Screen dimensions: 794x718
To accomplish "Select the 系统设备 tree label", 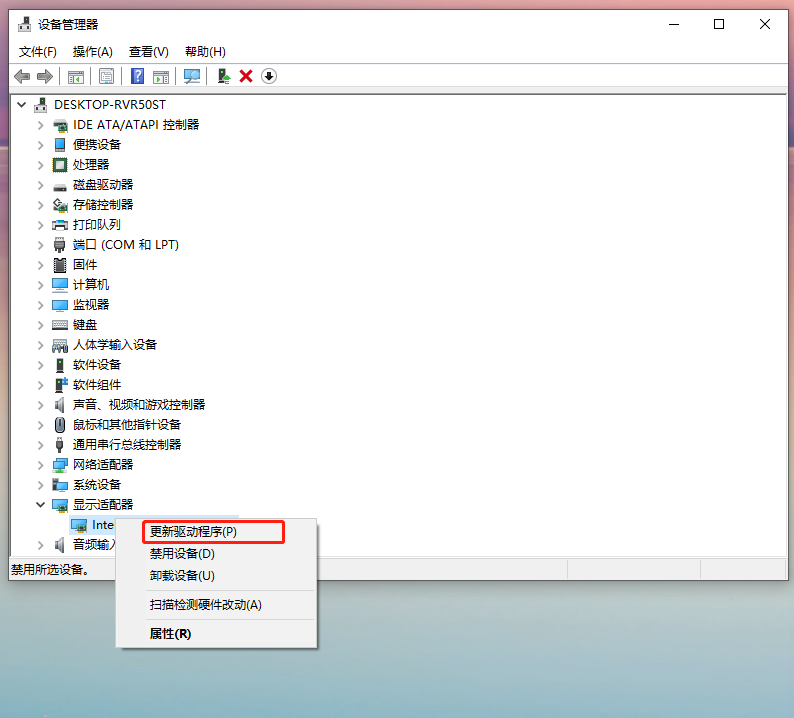I will point(97,485).
